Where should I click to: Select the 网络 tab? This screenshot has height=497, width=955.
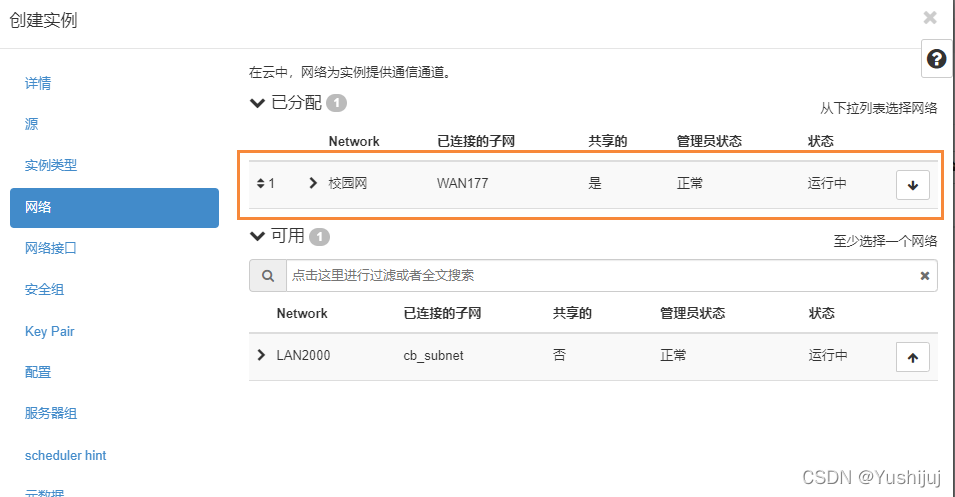[x=115, y=208]
